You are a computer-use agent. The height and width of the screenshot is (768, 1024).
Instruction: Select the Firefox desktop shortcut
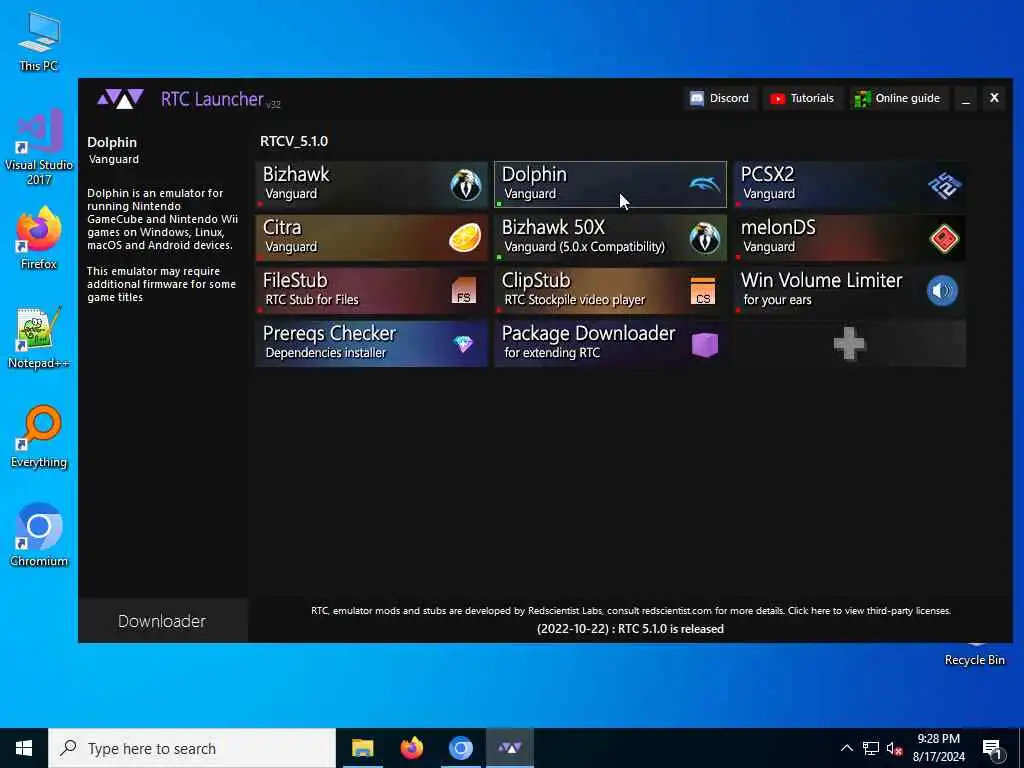39,238
